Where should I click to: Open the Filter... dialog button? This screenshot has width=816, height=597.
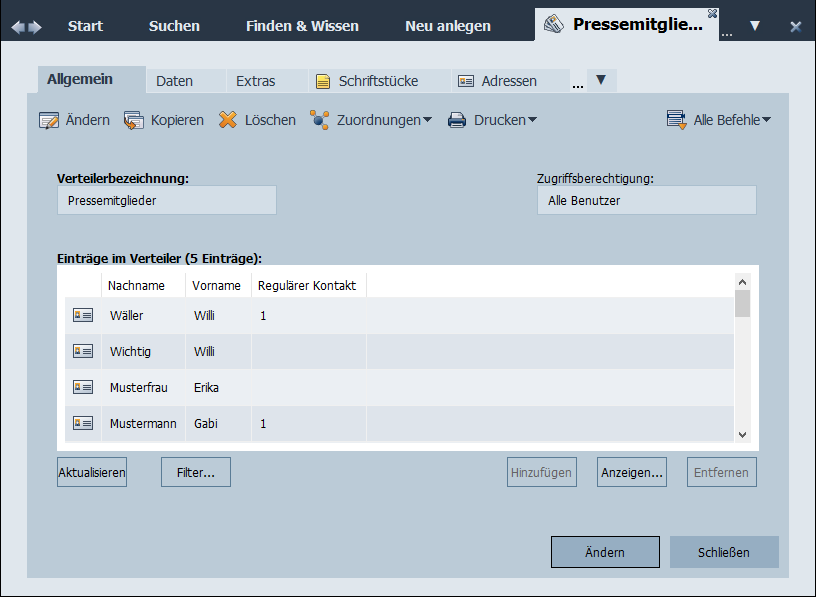click(196, 473)
